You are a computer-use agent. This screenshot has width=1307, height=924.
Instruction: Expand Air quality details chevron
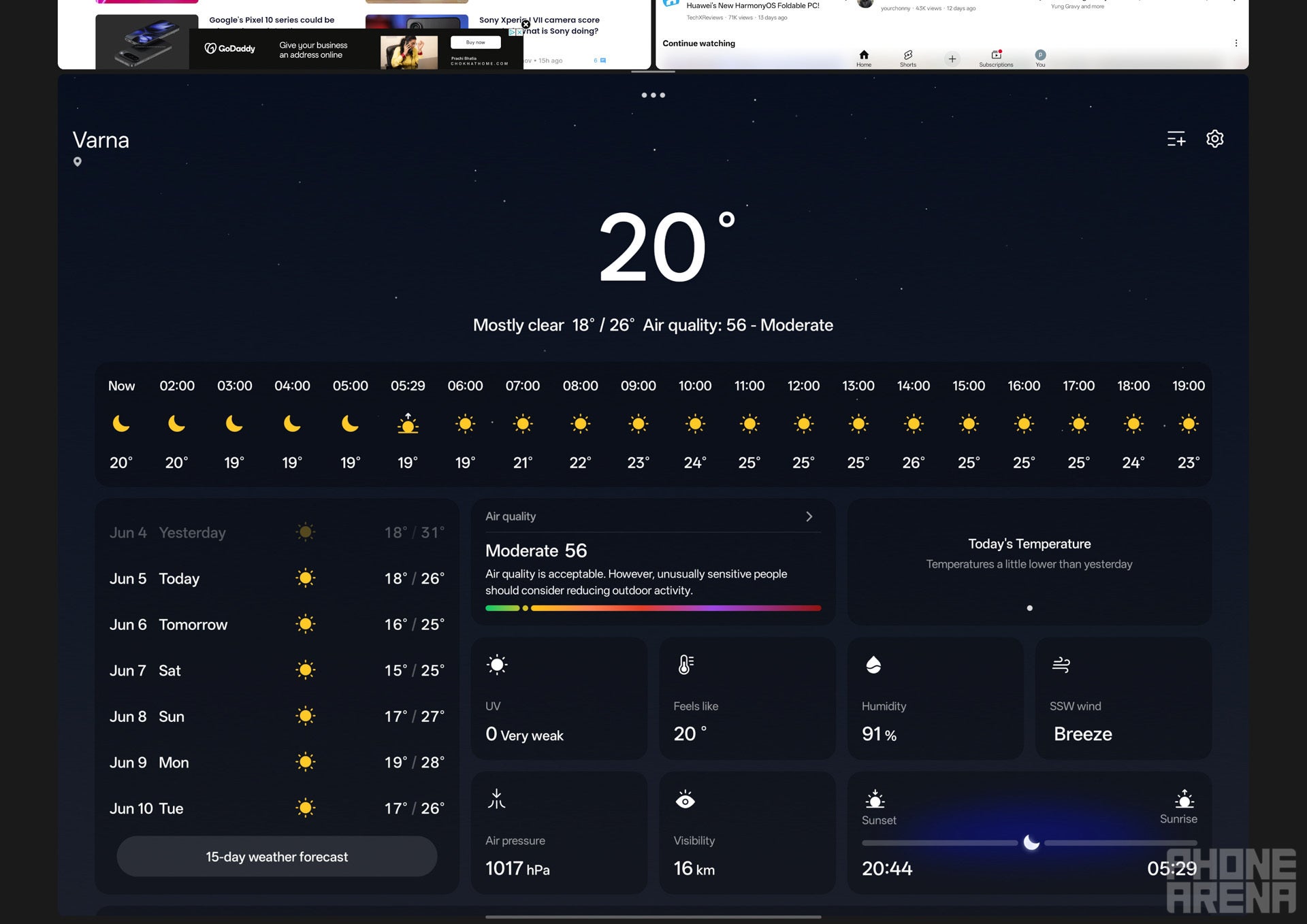coord(809,516)
